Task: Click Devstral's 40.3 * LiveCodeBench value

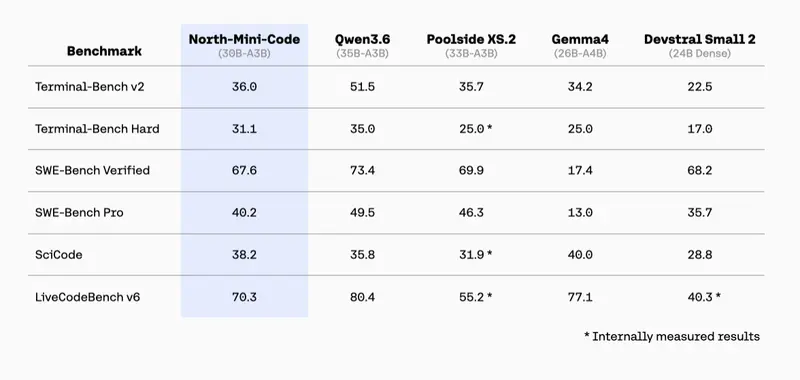Action: tap(704, 297)
